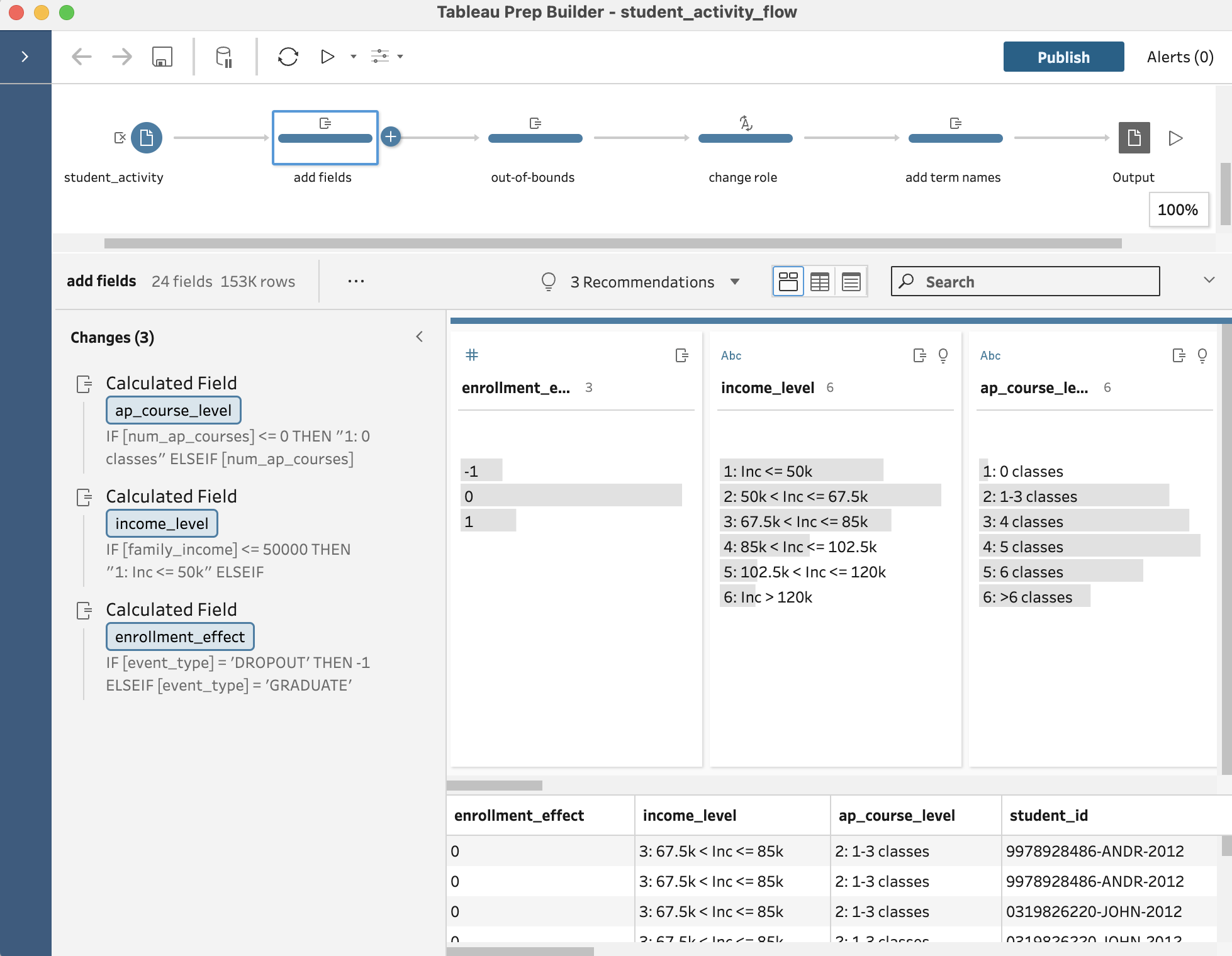Click the income_level grid column header
The height and width of the screenshot is (956, 1232).
732,815
